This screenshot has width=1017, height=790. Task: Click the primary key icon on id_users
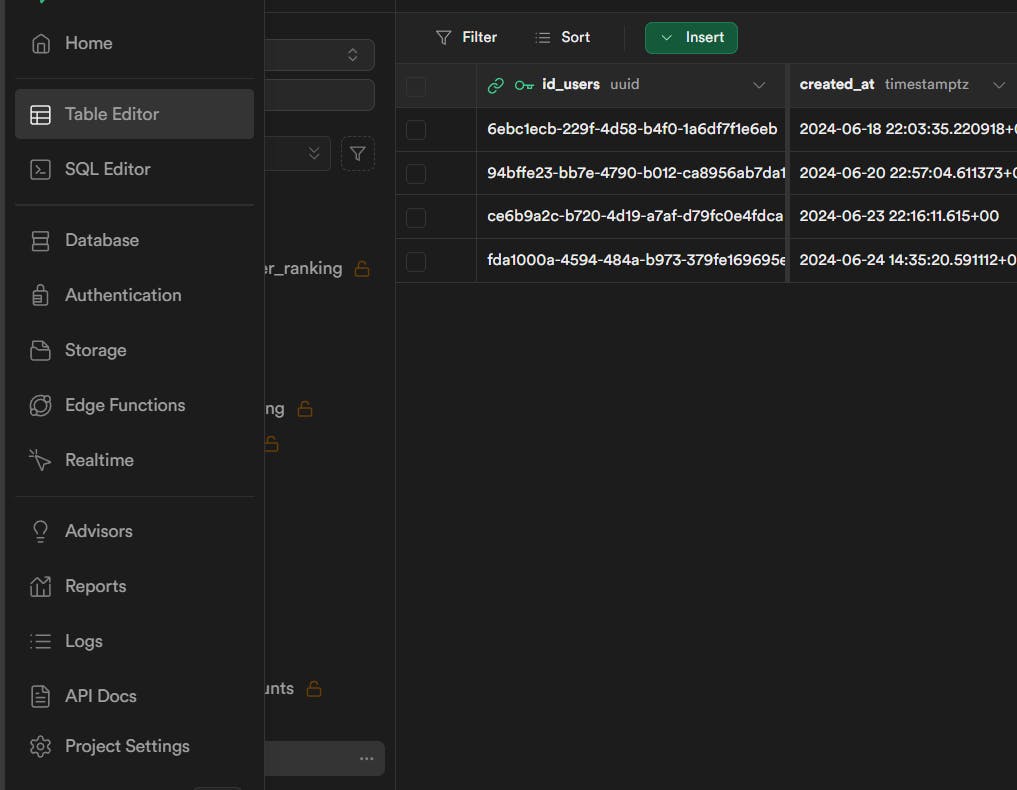click(524, 85)
